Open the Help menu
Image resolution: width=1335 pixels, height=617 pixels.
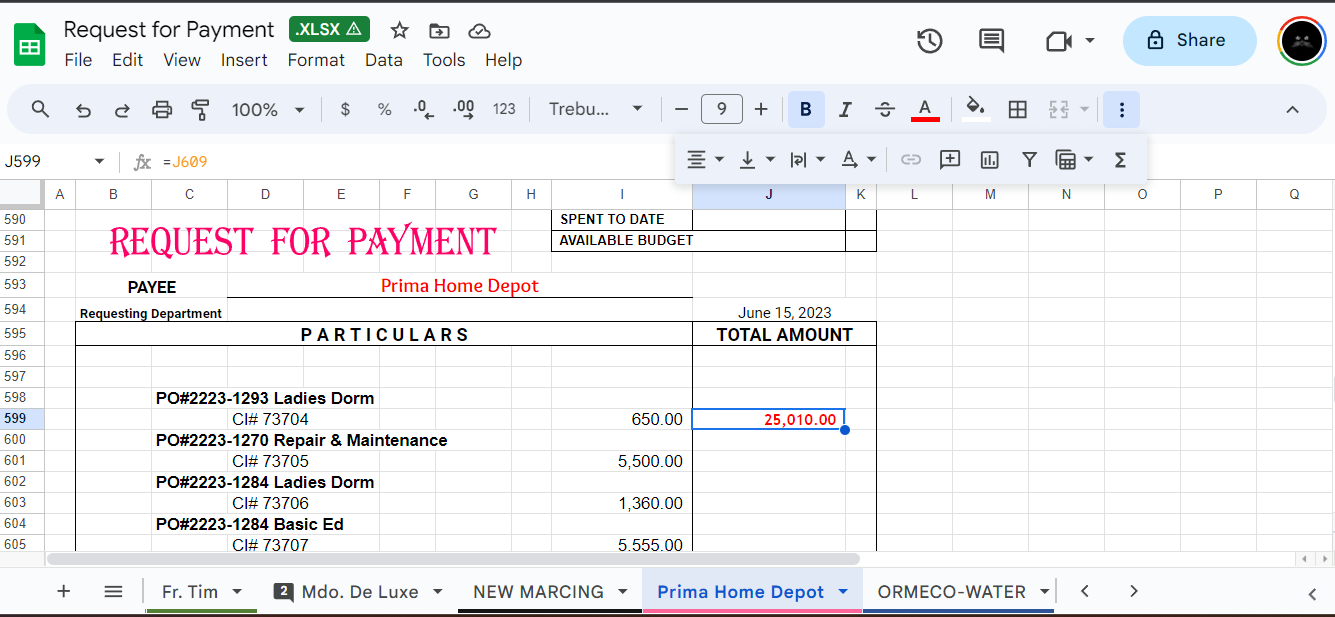tap(504, 60)
